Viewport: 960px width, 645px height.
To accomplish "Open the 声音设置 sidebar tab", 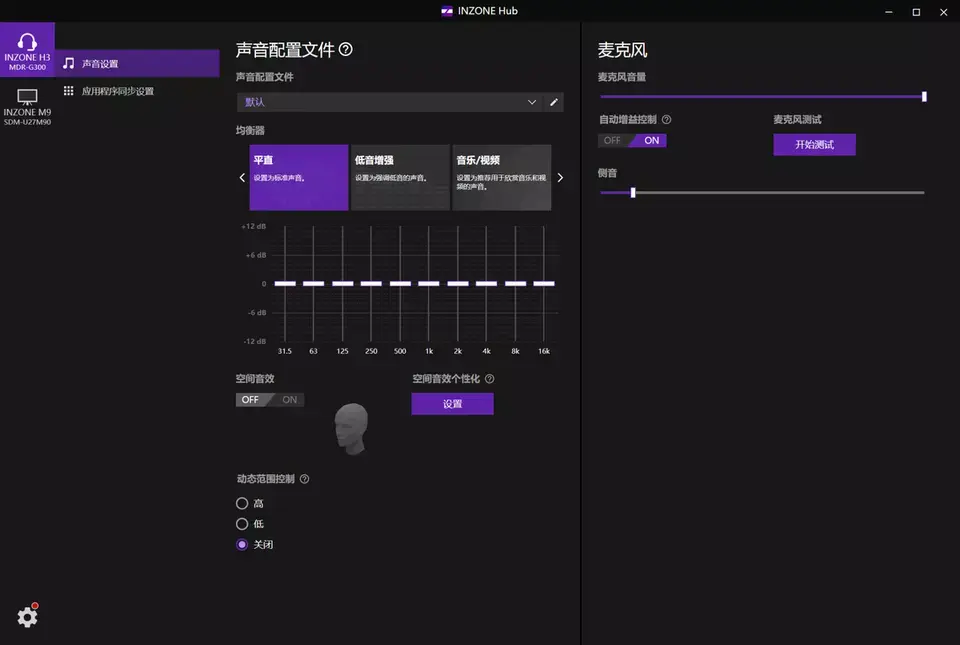I will click(137, 64).
